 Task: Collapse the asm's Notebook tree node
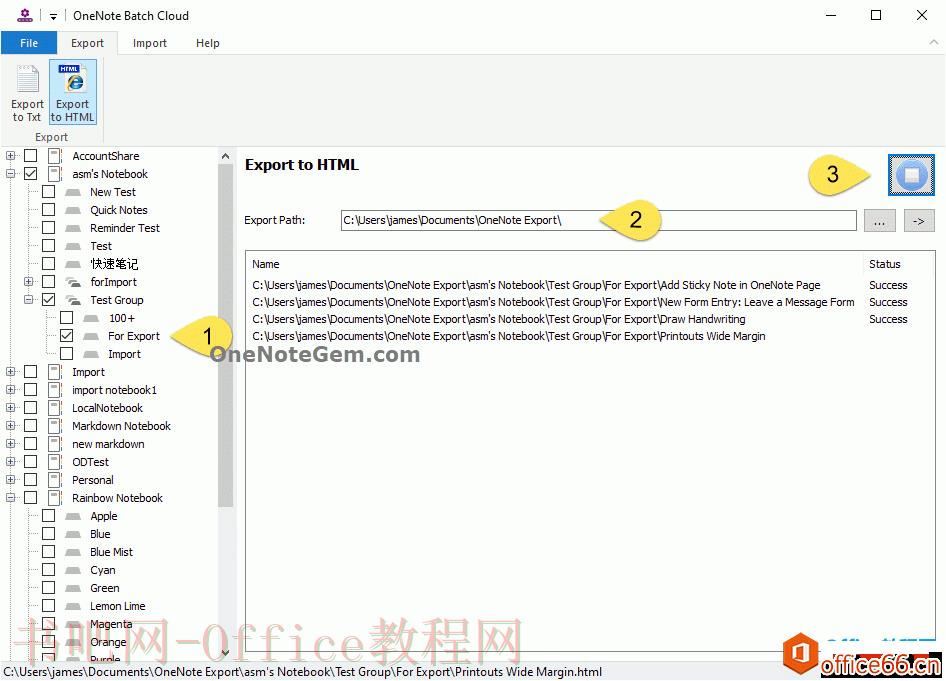10,174
